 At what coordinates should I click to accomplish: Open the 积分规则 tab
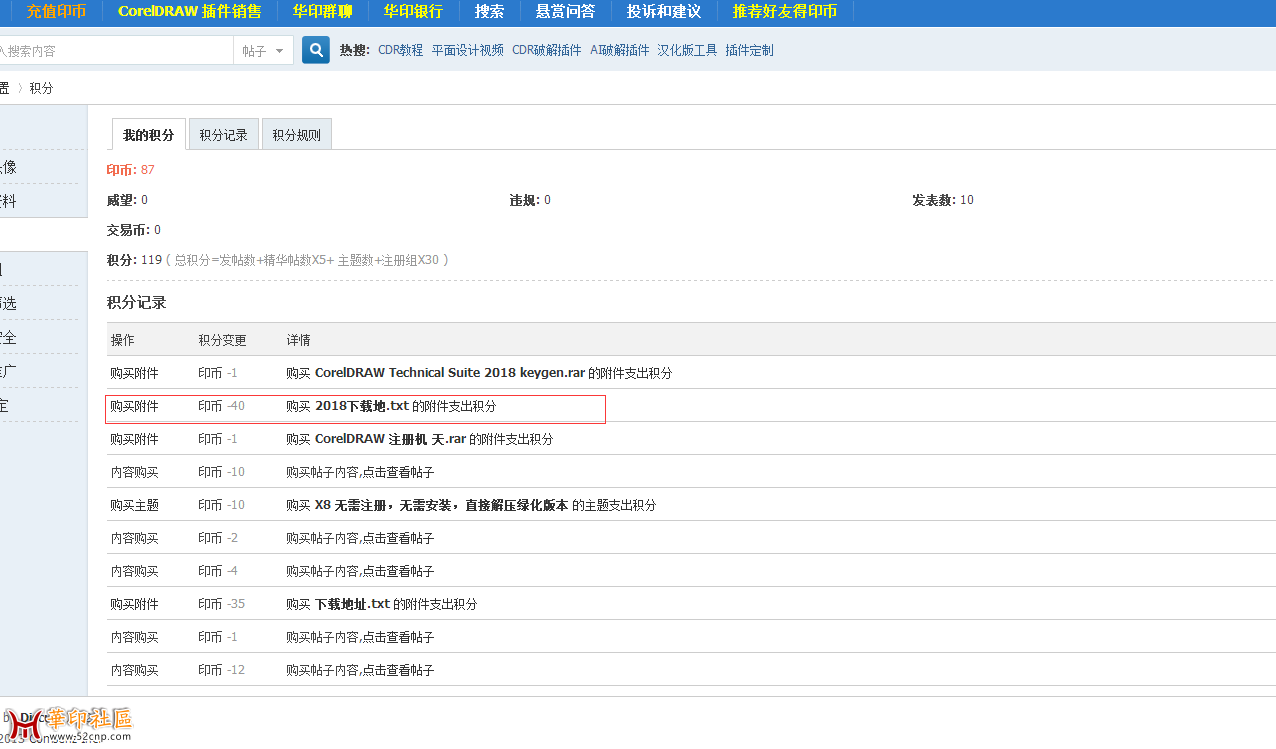[296, 133]
